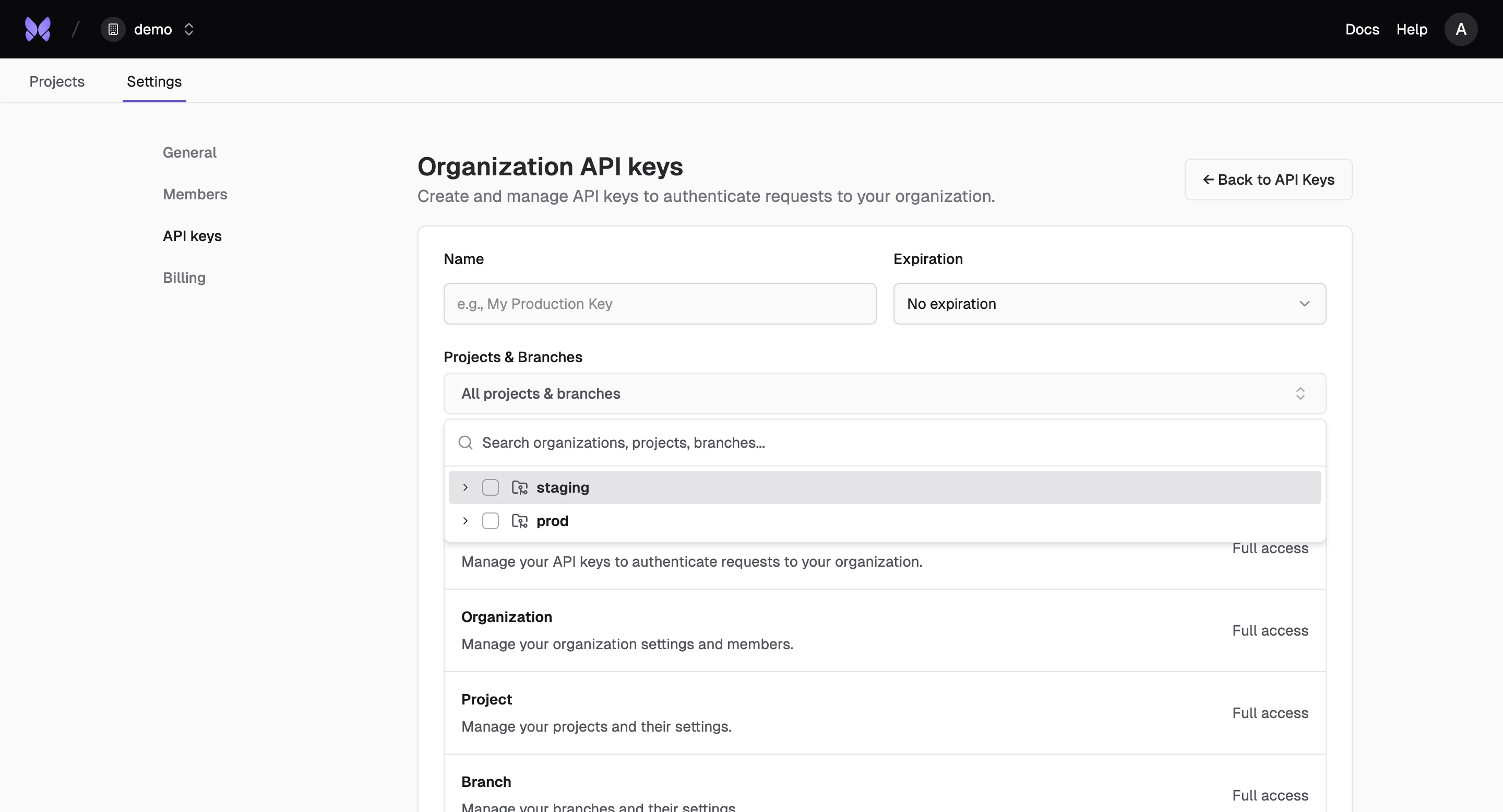The height and width of the screenshot is (812, 1503).
Task: Open the account avatar menu
Action: point(1460,29)
